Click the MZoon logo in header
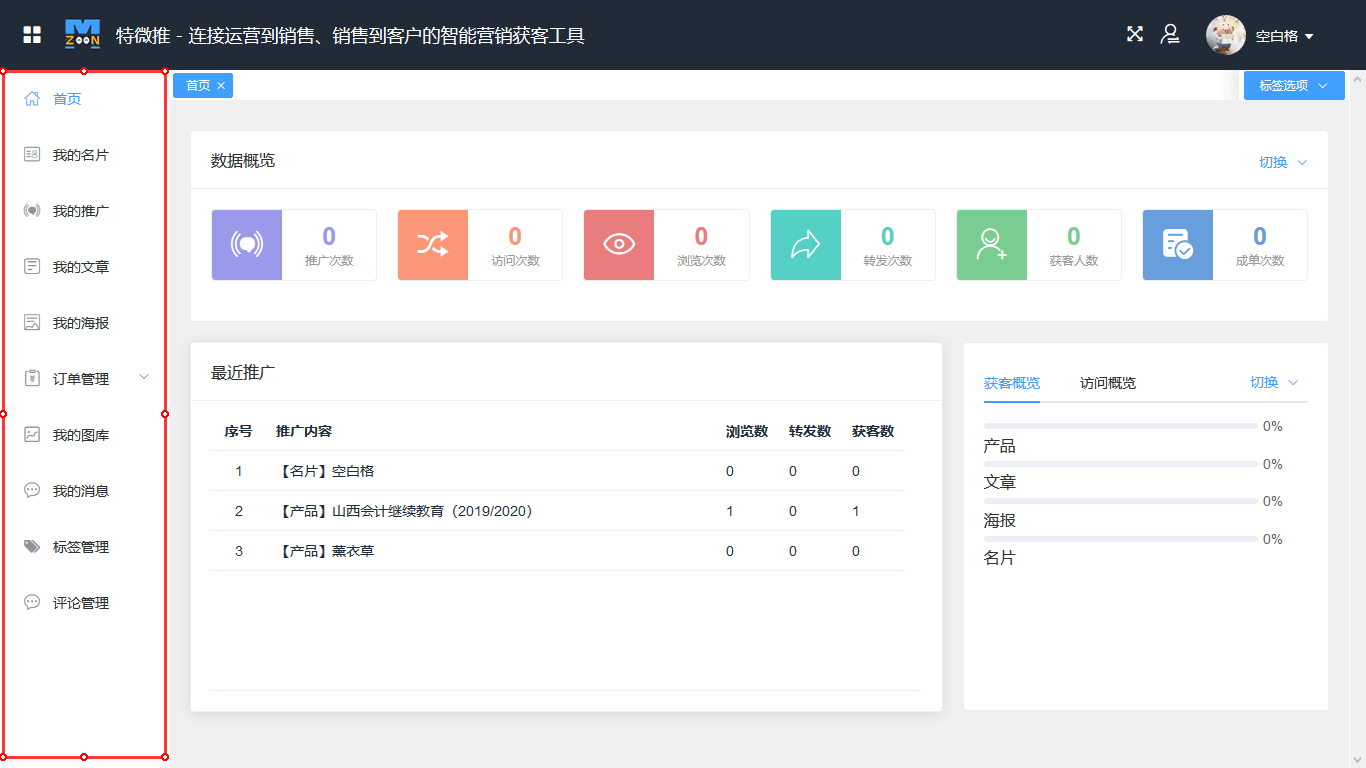 [82, 34]
